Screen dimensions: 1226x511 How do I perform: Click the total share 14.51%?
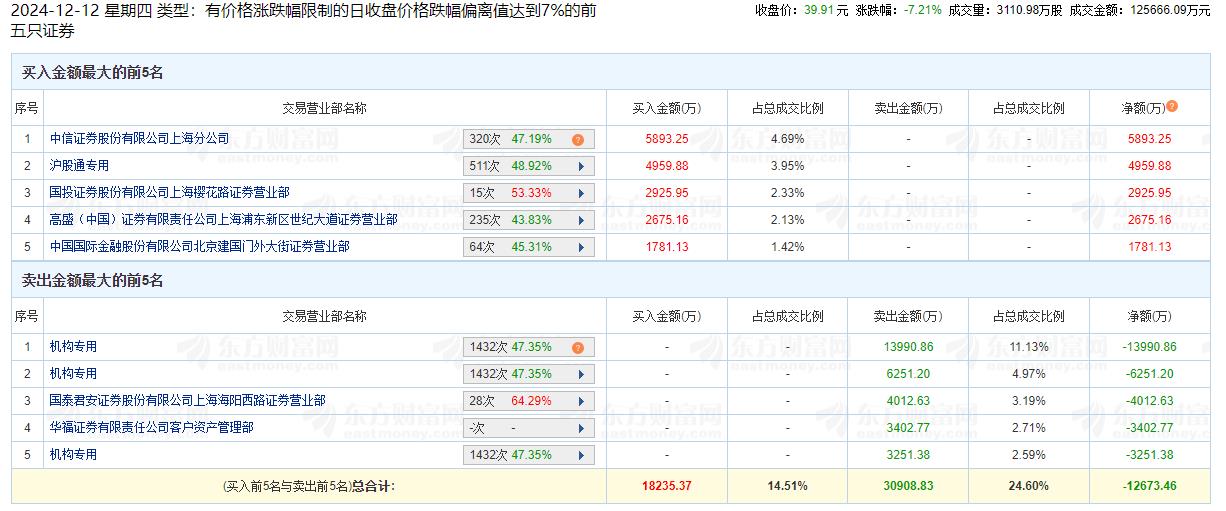[x=788, y=486]
